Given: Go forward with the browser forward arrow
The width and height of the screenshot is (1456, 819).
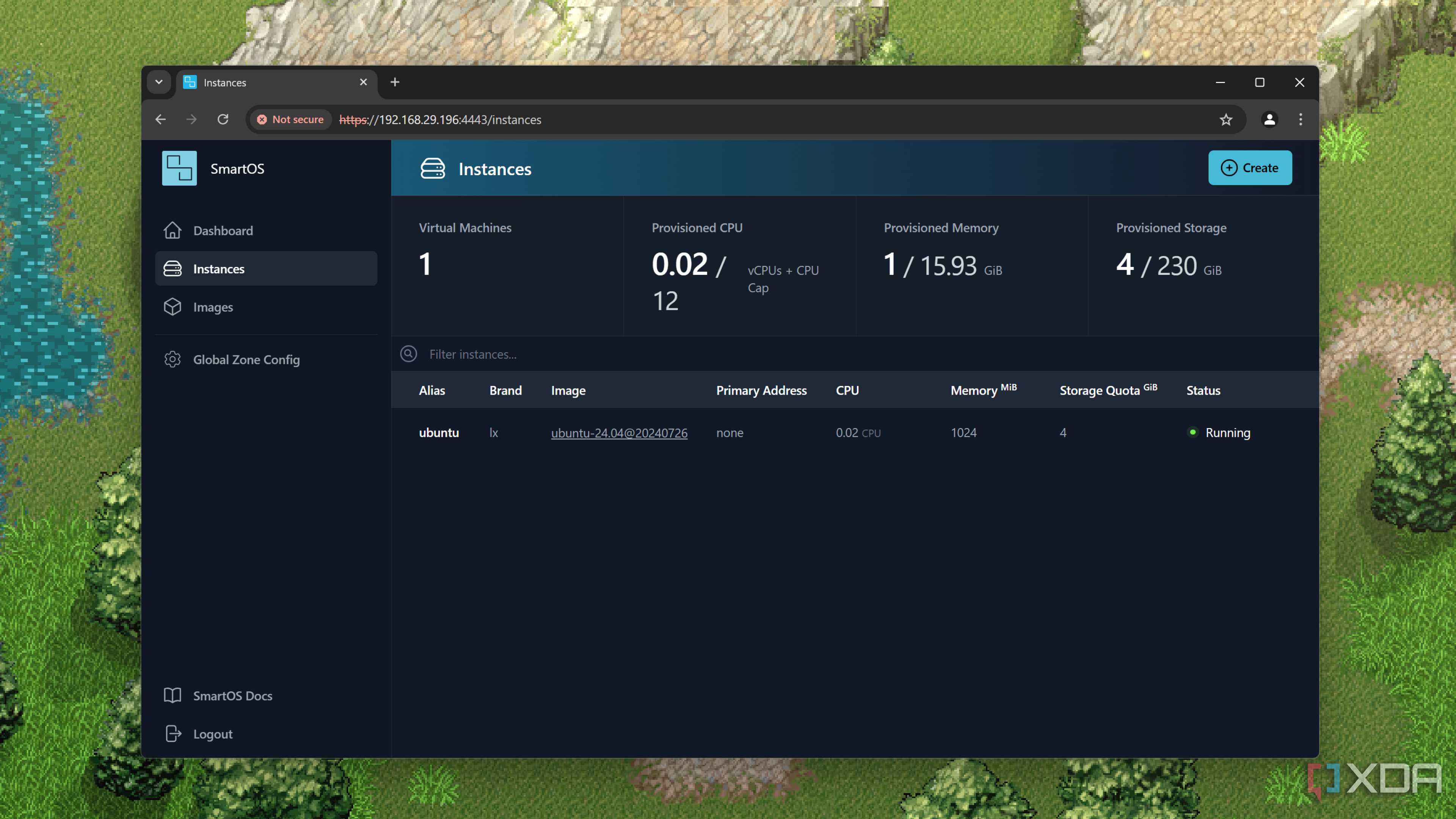Looking at the screenshot, I should (191, 119).
